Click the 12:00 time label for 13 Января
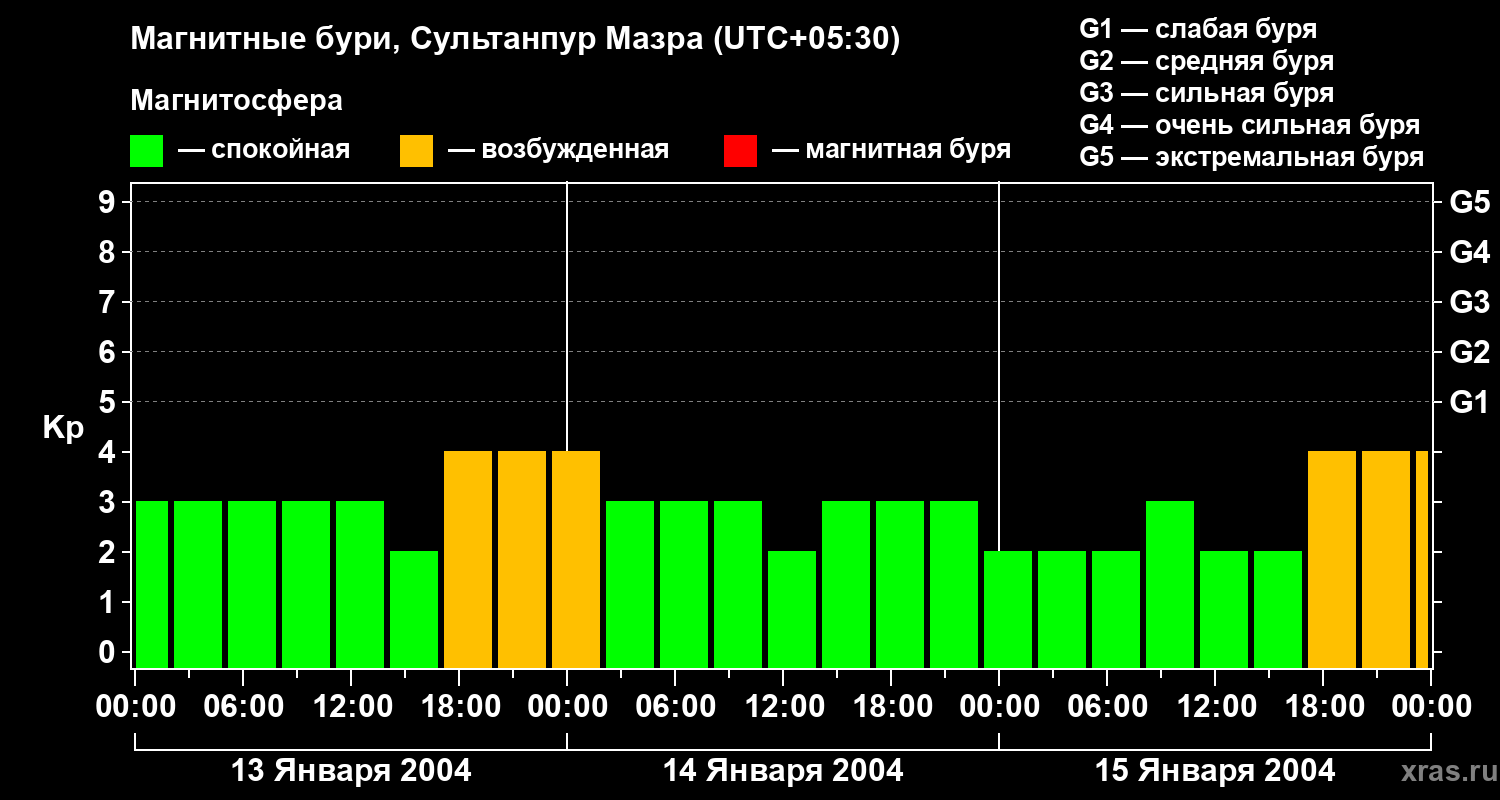This screenshot has height=800, width=1500. pyautogui.click(x=351, y=706)
